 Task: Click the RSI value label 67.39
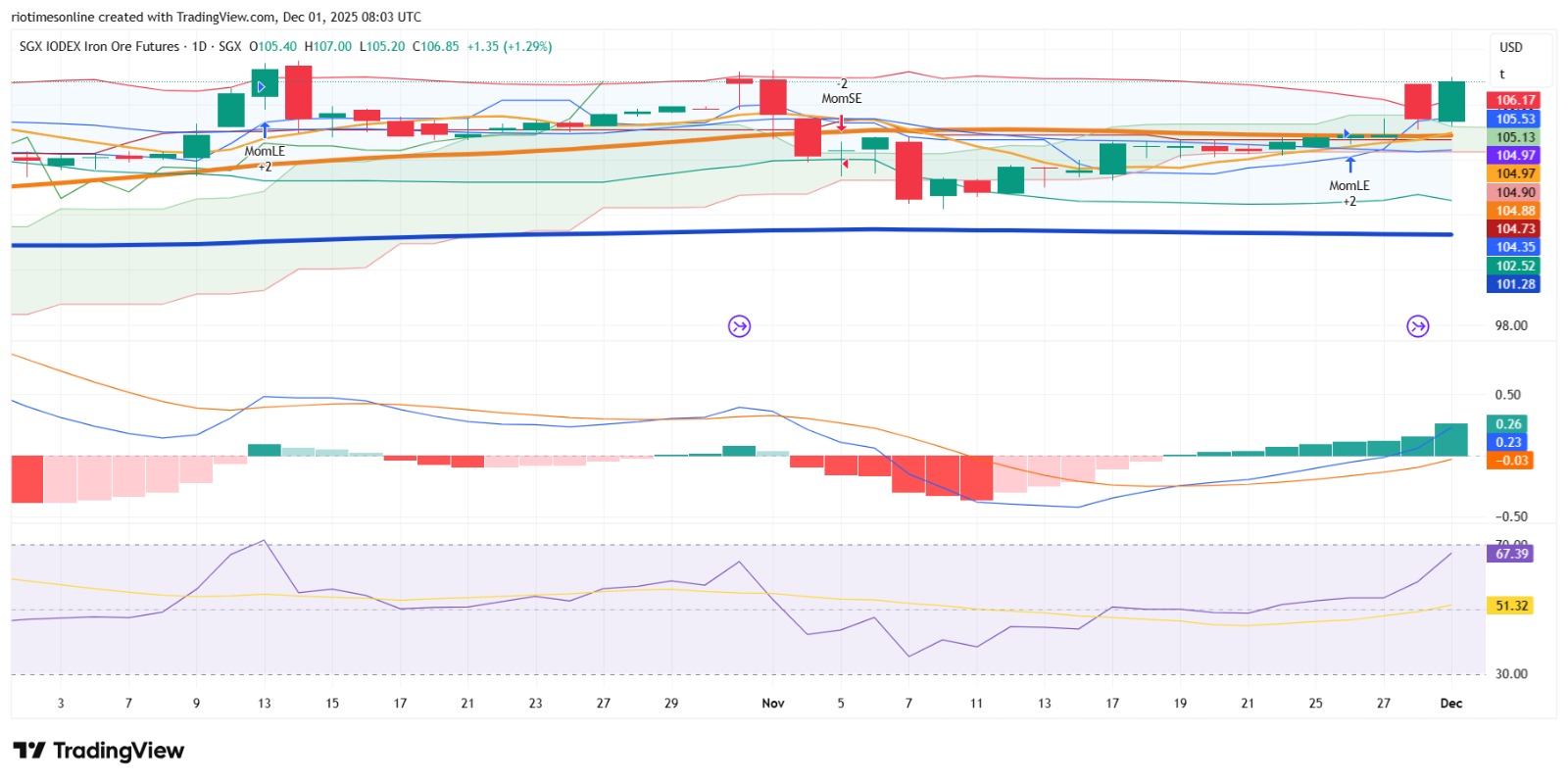pos(1511,554)
